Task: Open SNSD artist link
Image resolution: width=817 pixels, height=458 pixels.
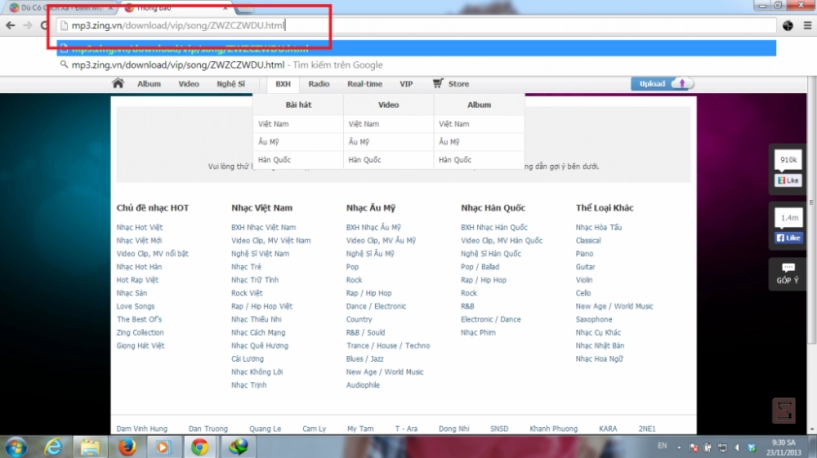Action: tap(499, 429)
